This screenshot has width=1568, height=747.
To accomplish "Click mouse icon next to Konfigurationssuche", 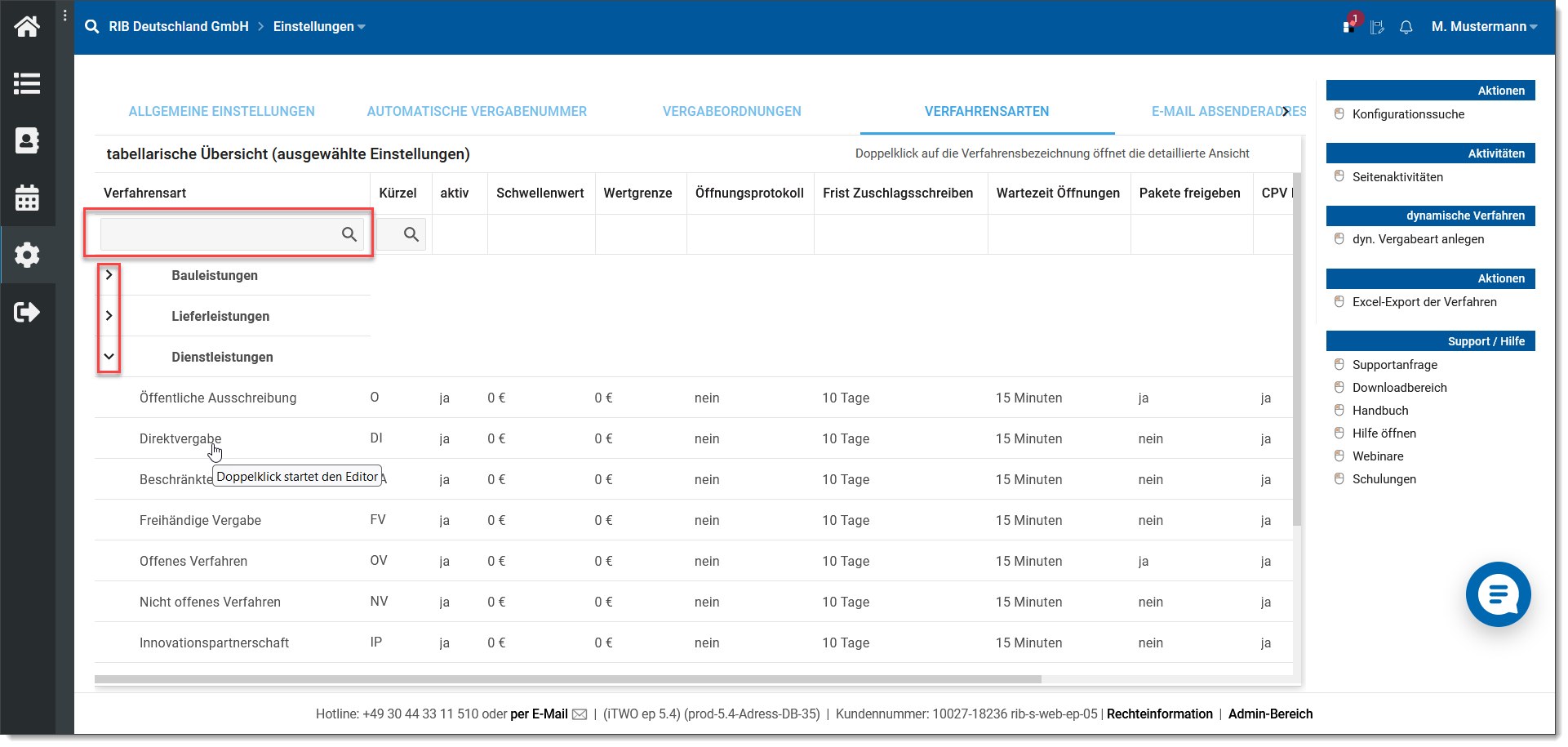I will 1339,114.
